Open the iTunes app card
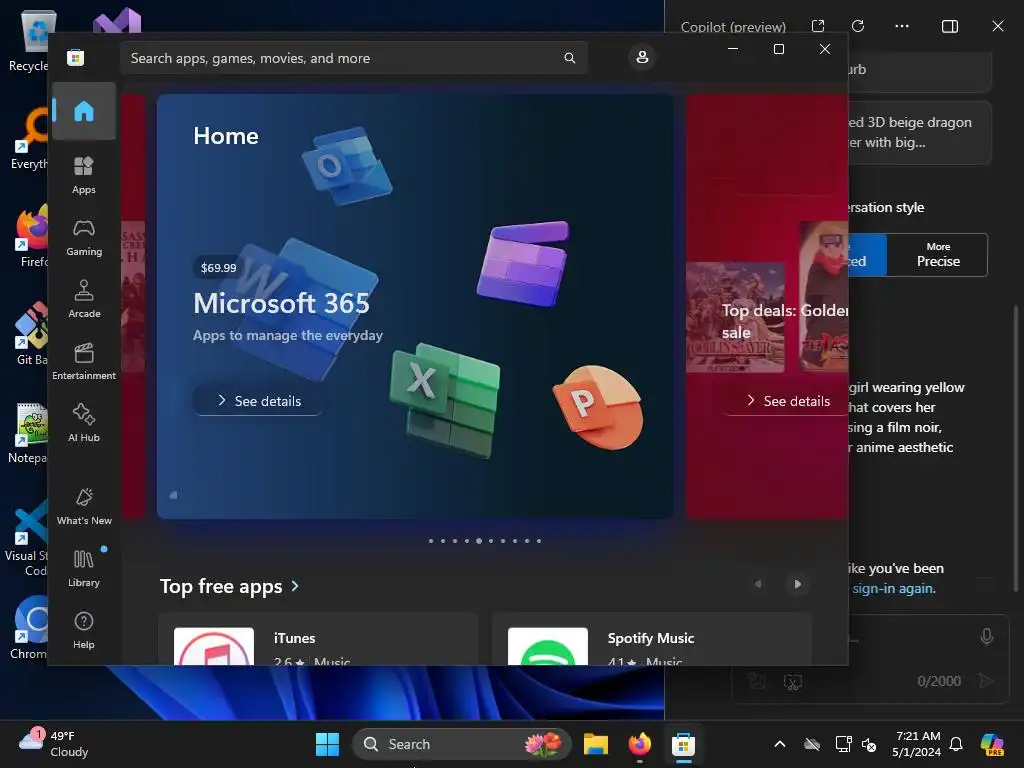This screenshot has width=1024, height=768. click(318, 639)
